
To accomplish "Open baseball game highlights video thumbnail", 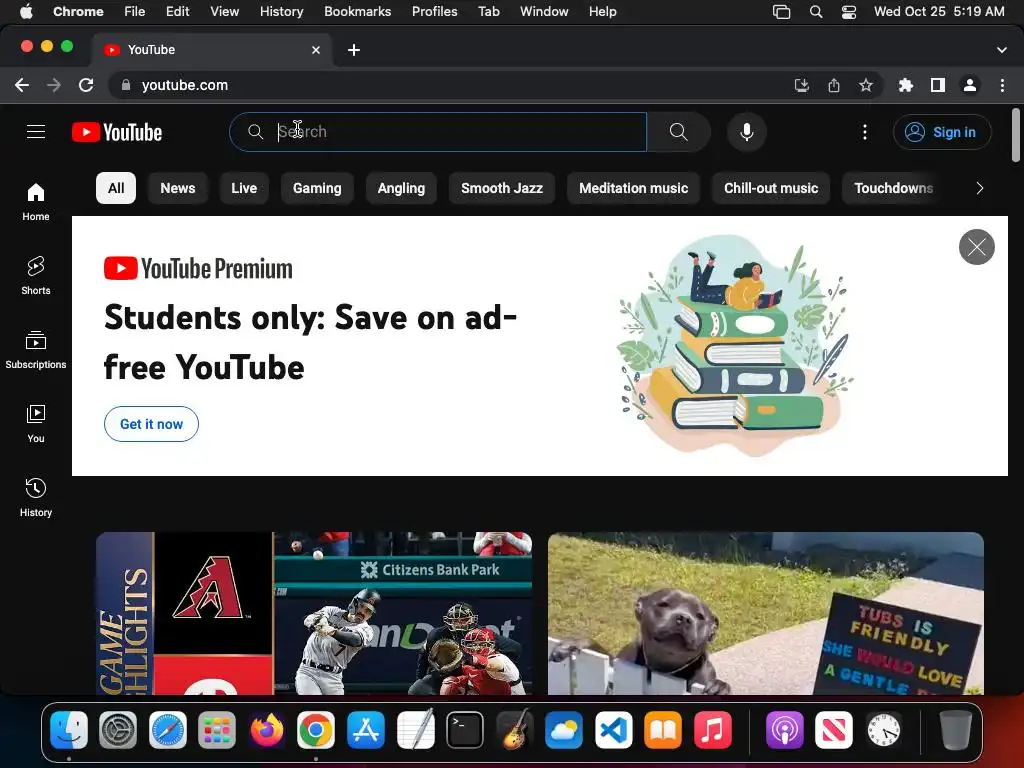I will click(313, 613).
